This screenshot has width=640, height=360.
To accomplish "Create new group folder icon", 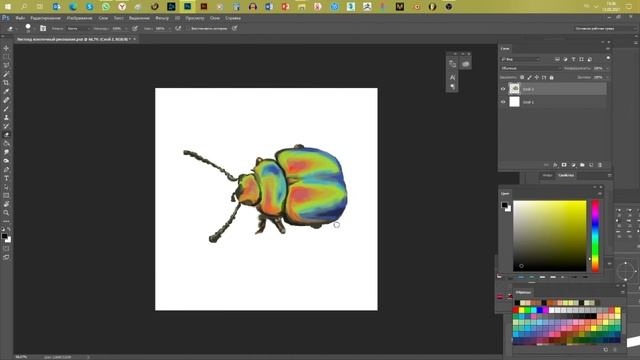I will (x=582, y=165).
